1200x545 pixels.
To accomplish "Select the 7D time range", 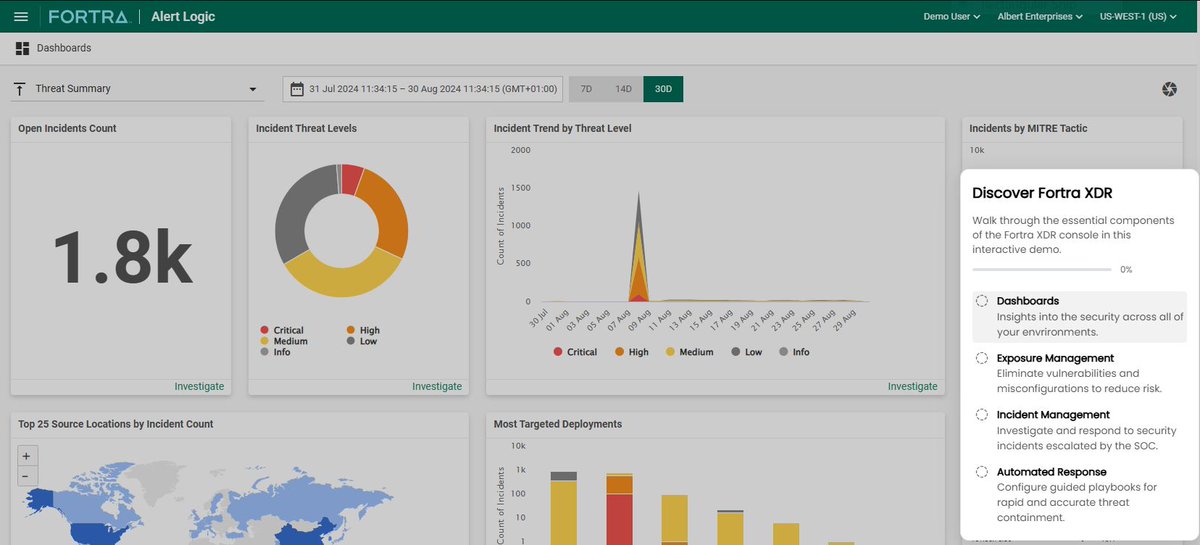I will 587,89.
